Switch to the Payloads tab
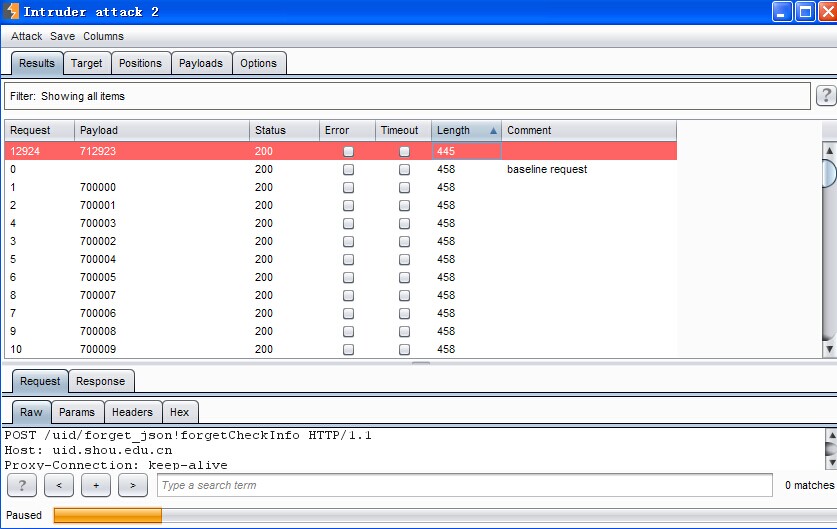The image size is (837, 529). tap(201, 63)
